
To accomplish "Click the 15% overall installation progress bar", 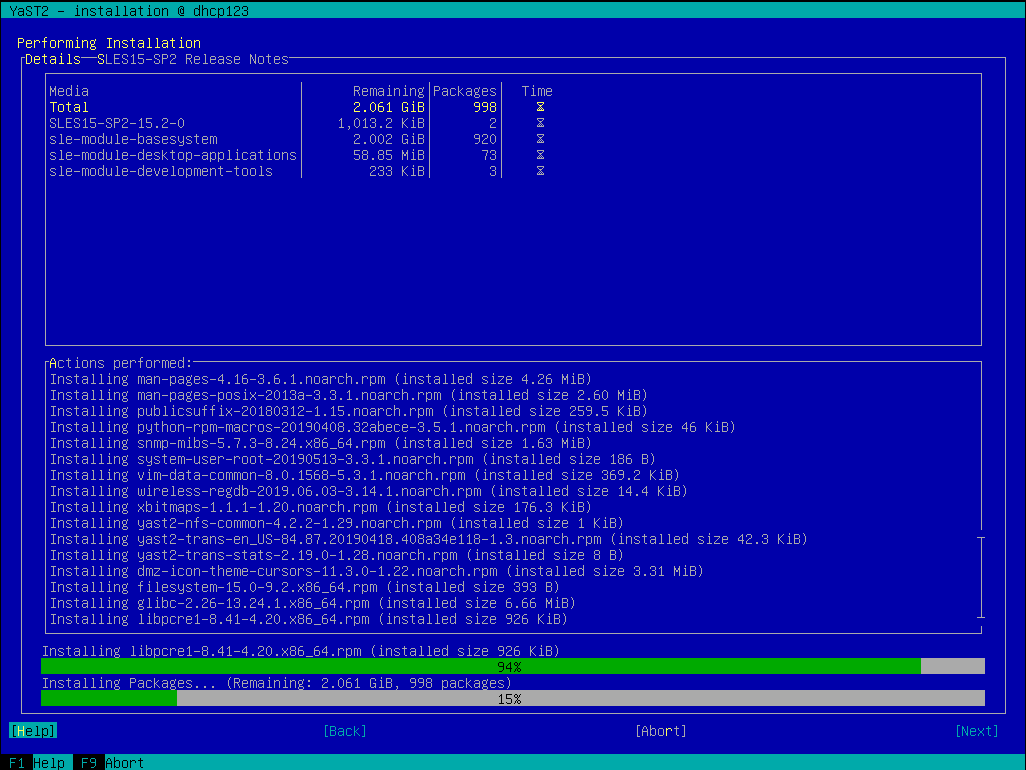I will 512,698.
